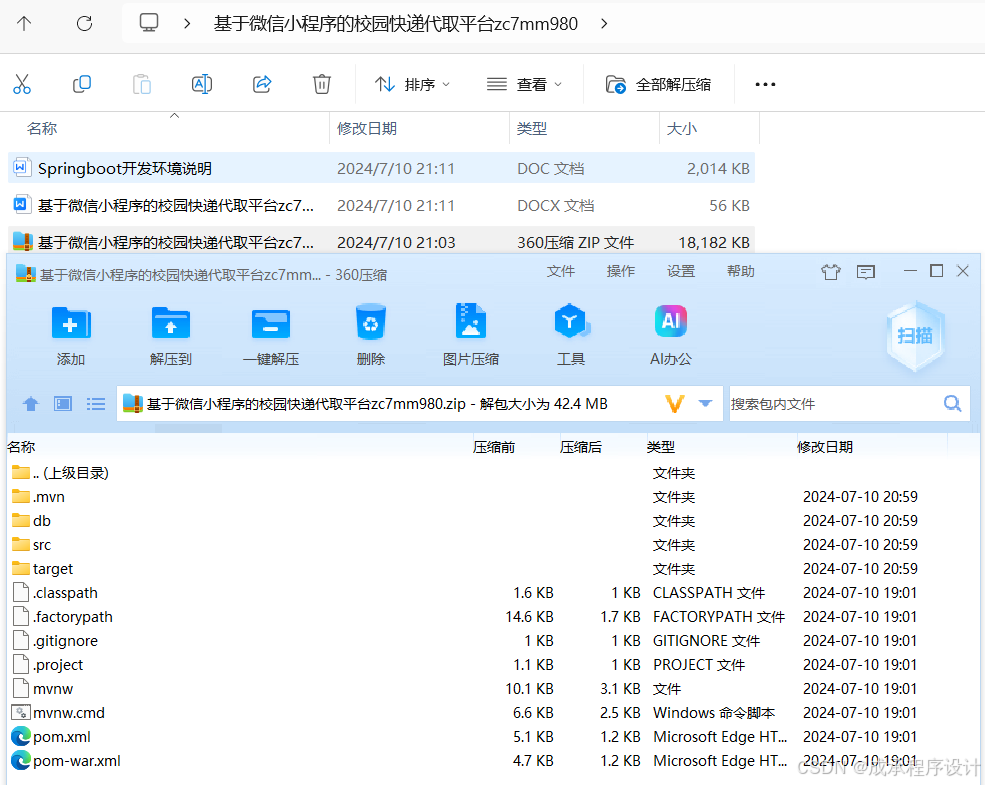Click 删除 delete icon in 360压缩

[x=371, y=335]
